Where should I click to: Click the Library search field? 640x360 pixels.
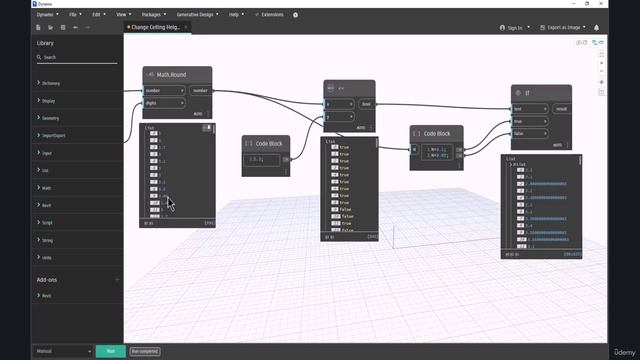tap(77, 58)
